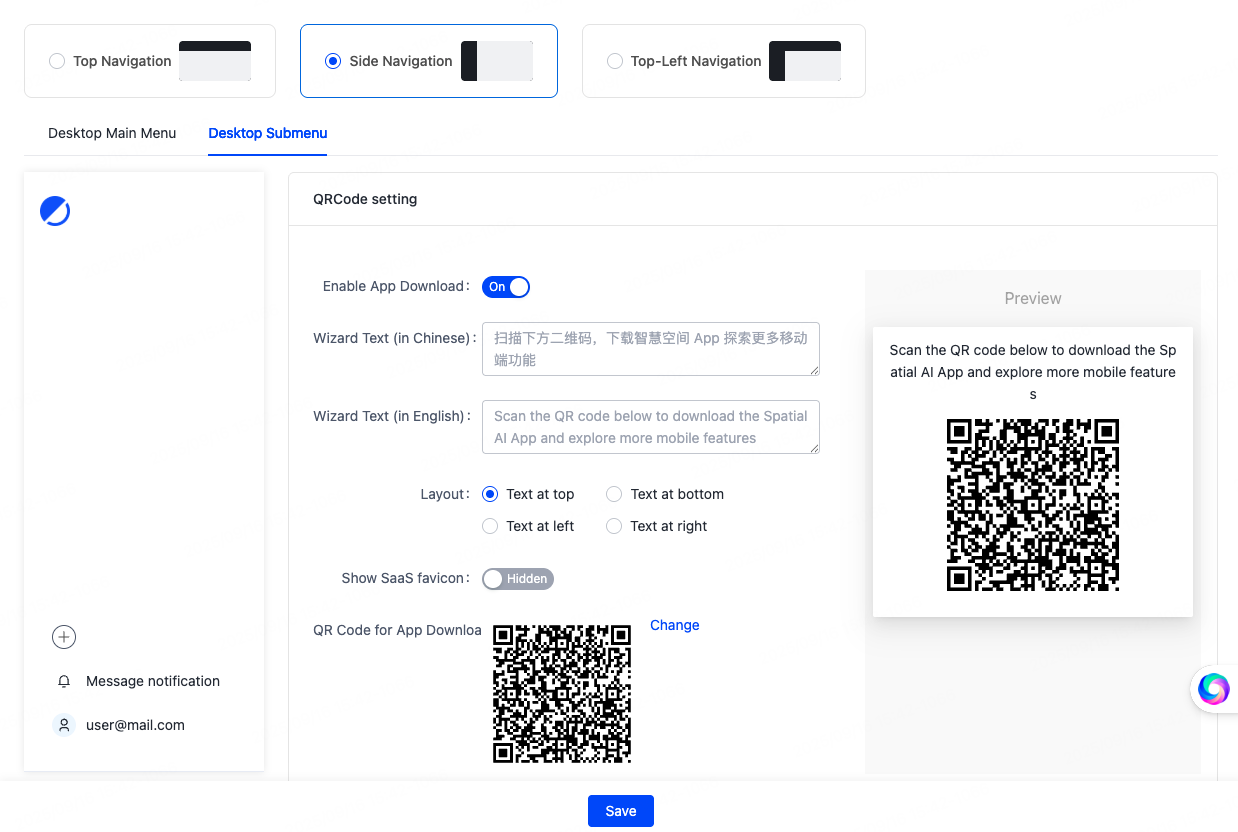1238x832 pixels.
Task: Click the Top Navigation layout preview thumbnail
Action: point(214,61)
